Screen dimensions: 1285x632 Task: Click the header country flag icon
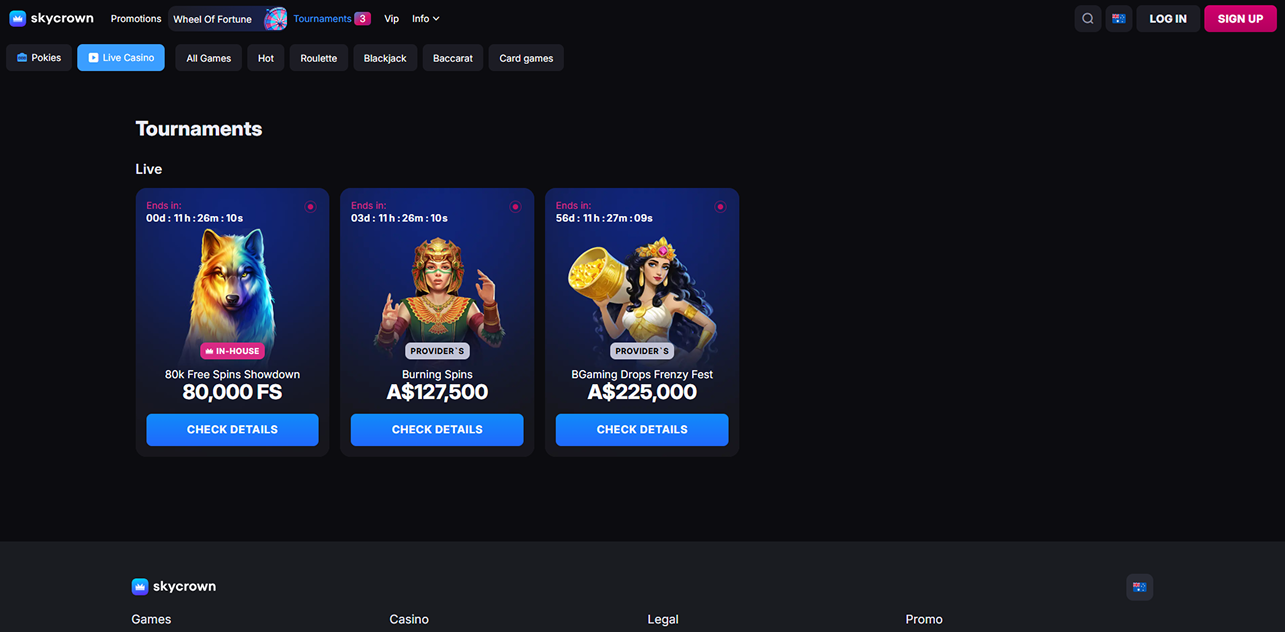pyautogui.click(x=1119, y=19)
